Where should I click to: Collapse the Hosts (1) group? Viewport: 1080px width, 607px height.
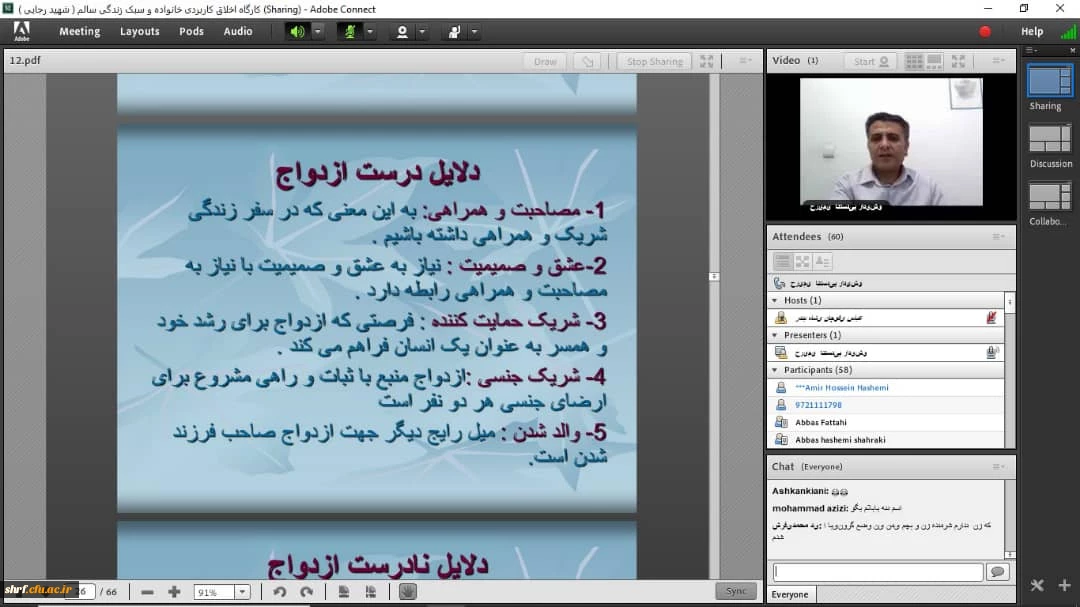click(x=775, y=300)
